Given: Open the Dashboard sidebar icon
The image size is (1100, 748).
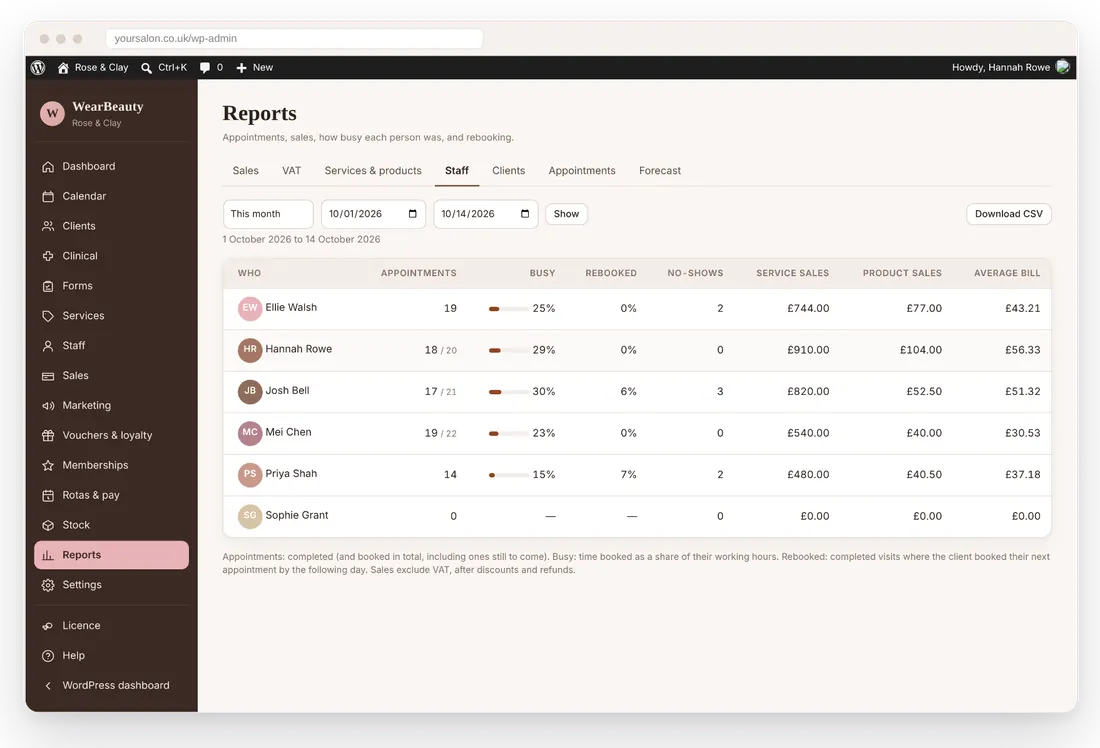Looking at the screenshot, I should click(x=48, y=166).
